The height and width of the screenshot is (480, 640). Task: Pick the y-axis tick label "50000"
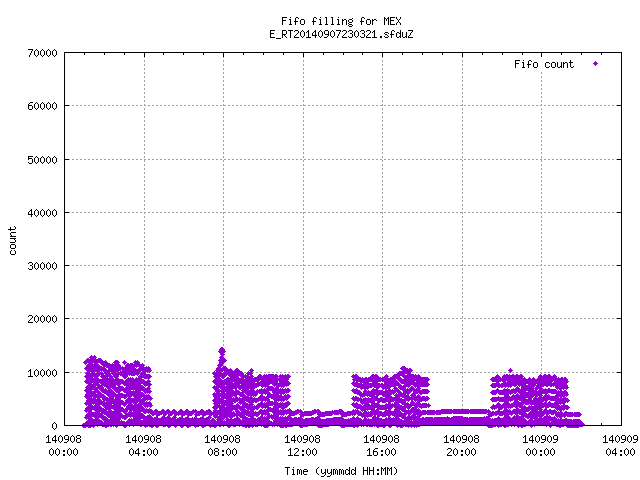pyautogui.click(x=42, y=160)
